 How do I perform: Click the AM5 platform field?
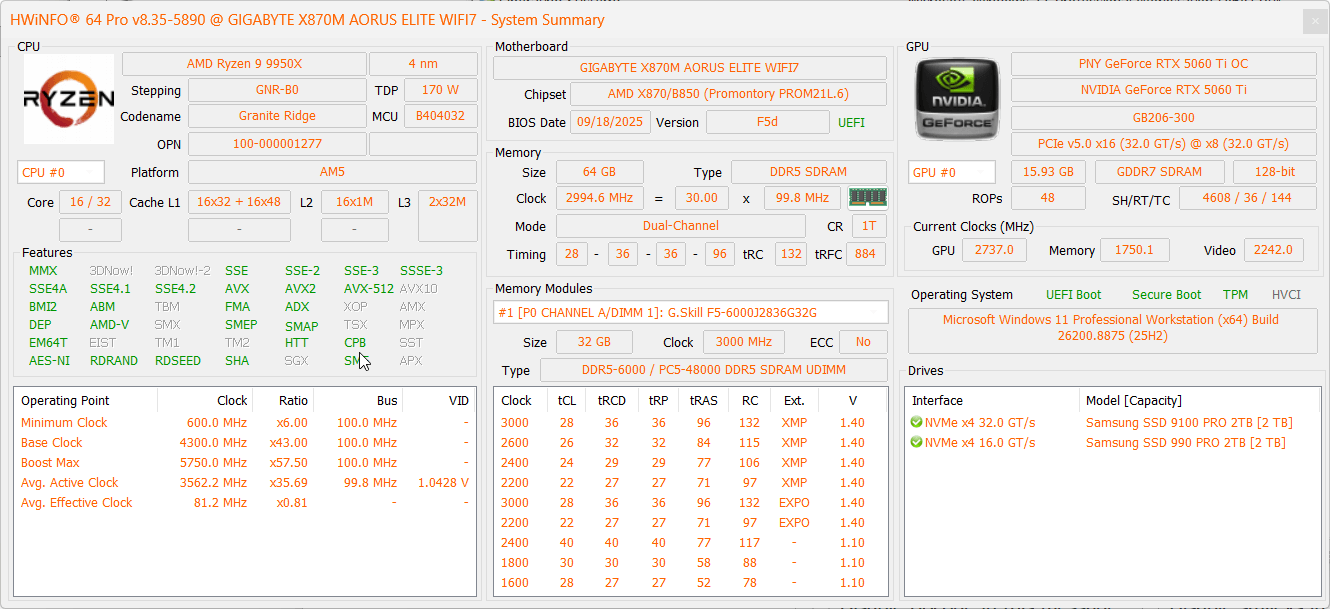(x=333, y=172)
